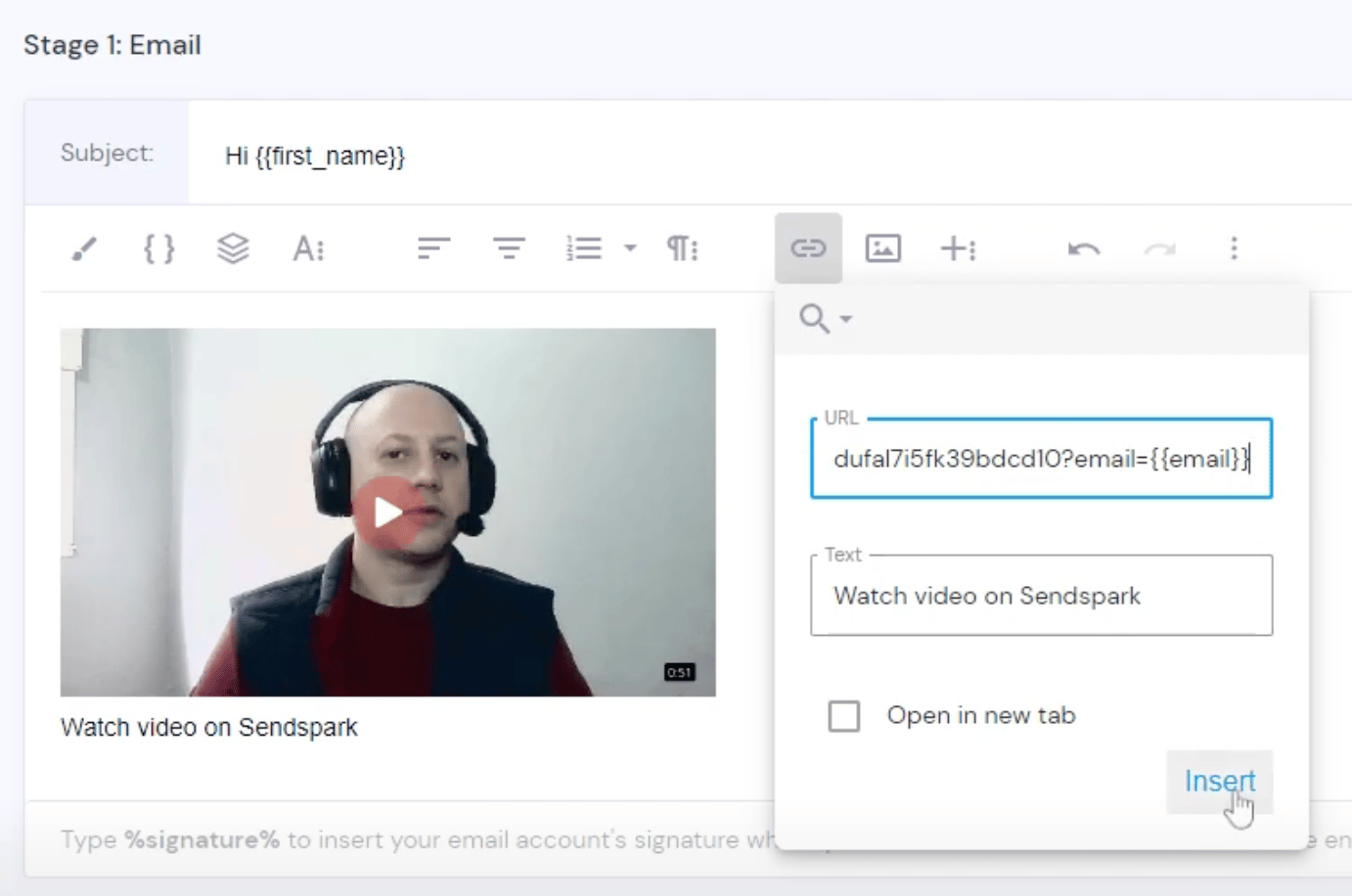This screenshot has height=896, width=1352.
Task: Click the Stage 1: Email heading
Action: click(x=113, y=45)
